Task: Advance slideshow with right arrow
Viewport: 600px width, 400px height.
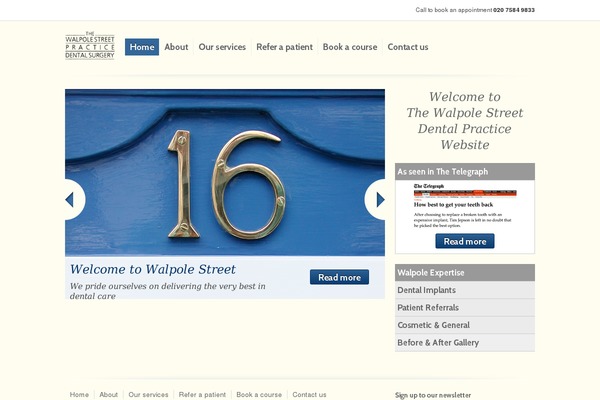Action: 378,199
